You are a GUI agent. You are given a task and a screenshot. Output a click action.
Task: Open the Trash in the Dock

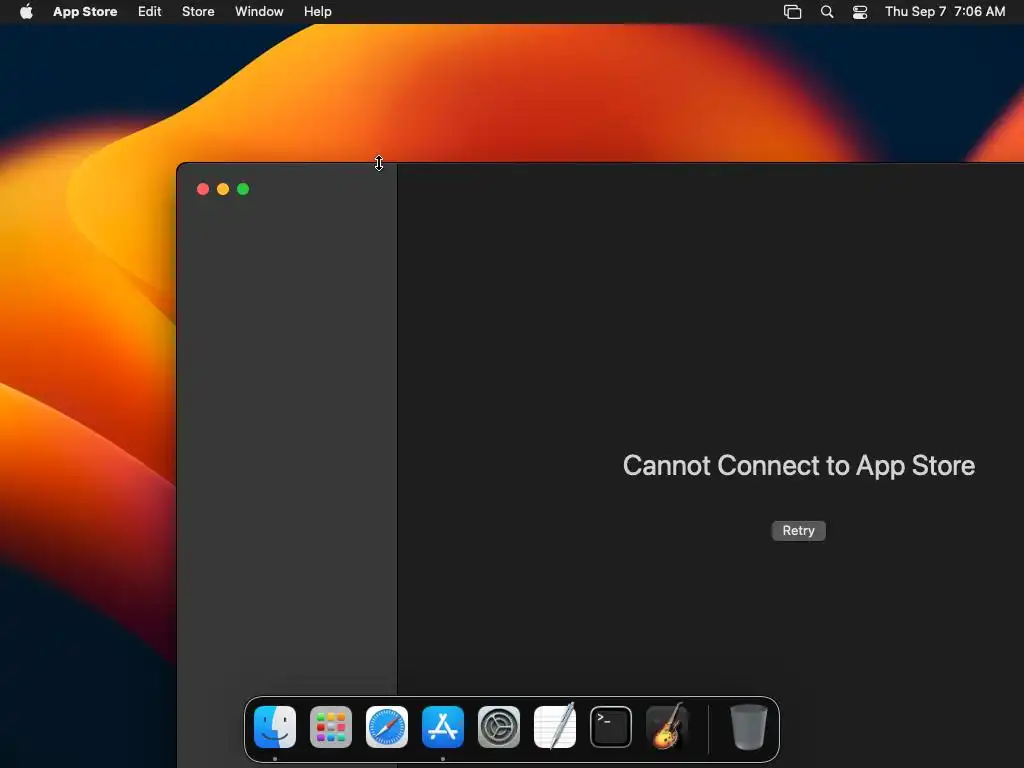click(x=748, y=727)
